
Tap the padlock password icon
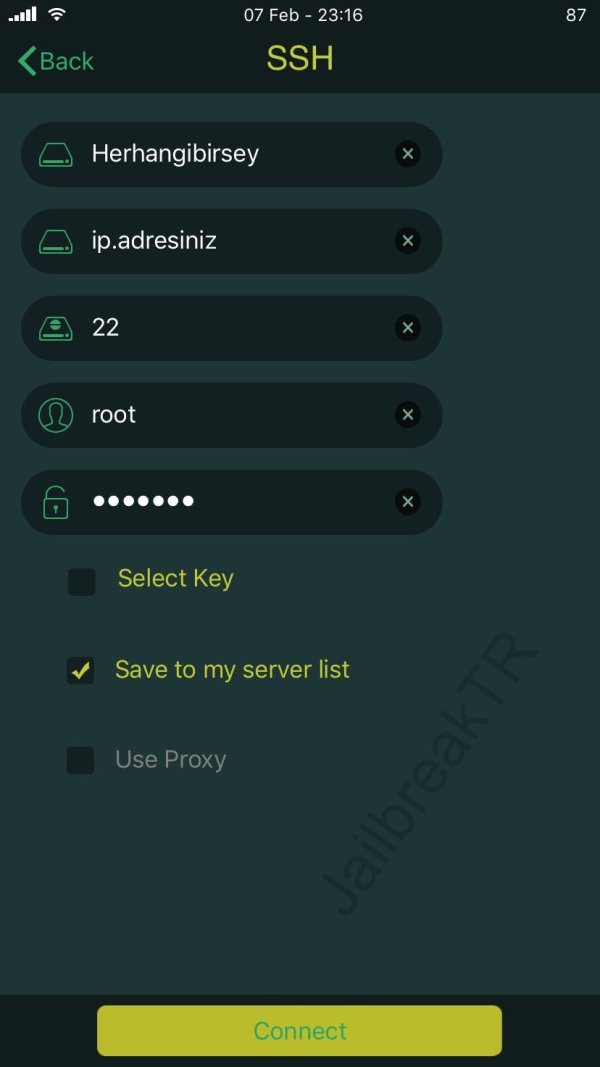pyautogui.click(x=56, y=502)
